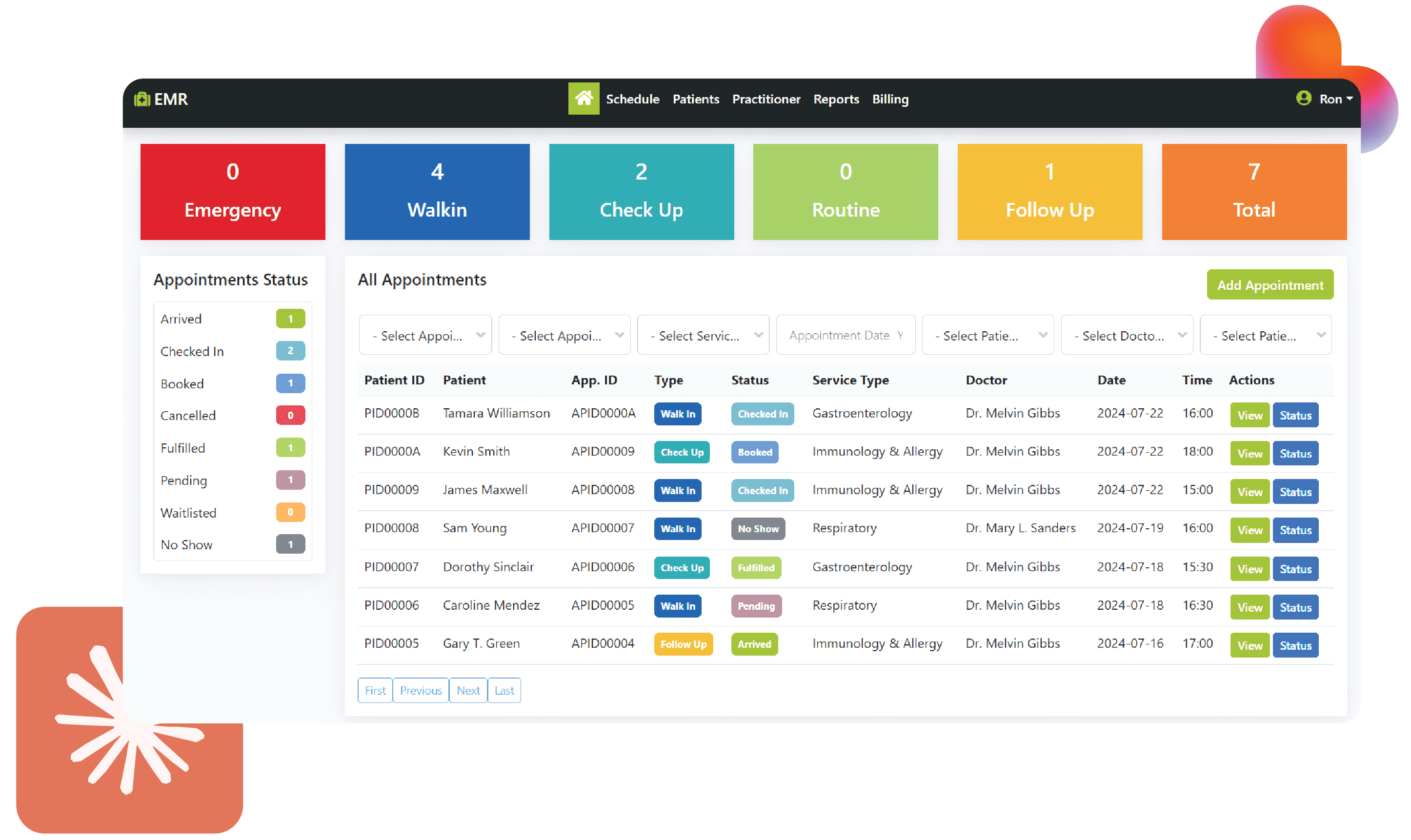Click the Checked In status count badge
Screen dimensions: 1411x840
(290, 351)
